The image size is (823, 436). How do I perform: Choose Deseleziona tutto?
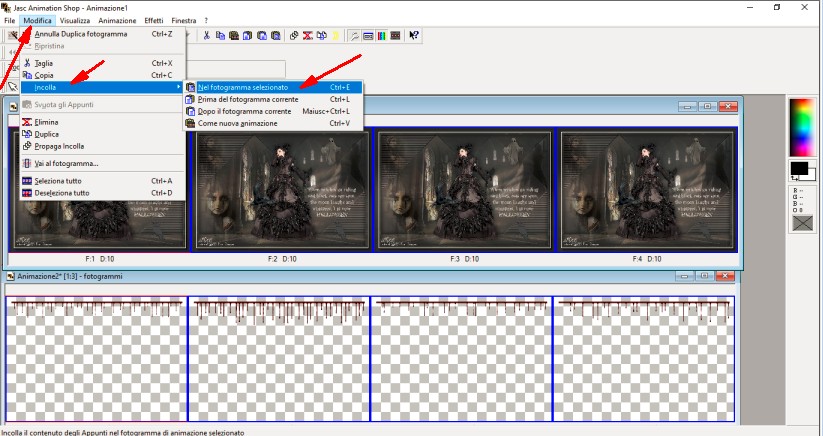(x=103, y=193)
